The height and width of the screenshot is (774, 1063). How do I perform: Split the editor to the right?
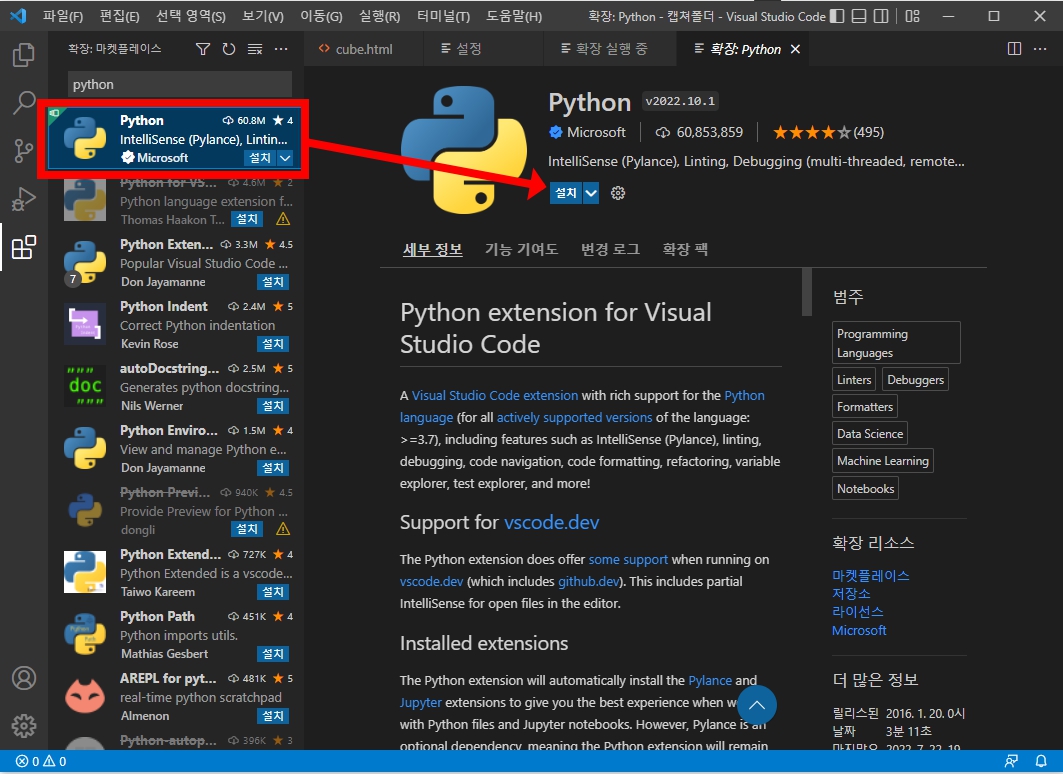1014,49
